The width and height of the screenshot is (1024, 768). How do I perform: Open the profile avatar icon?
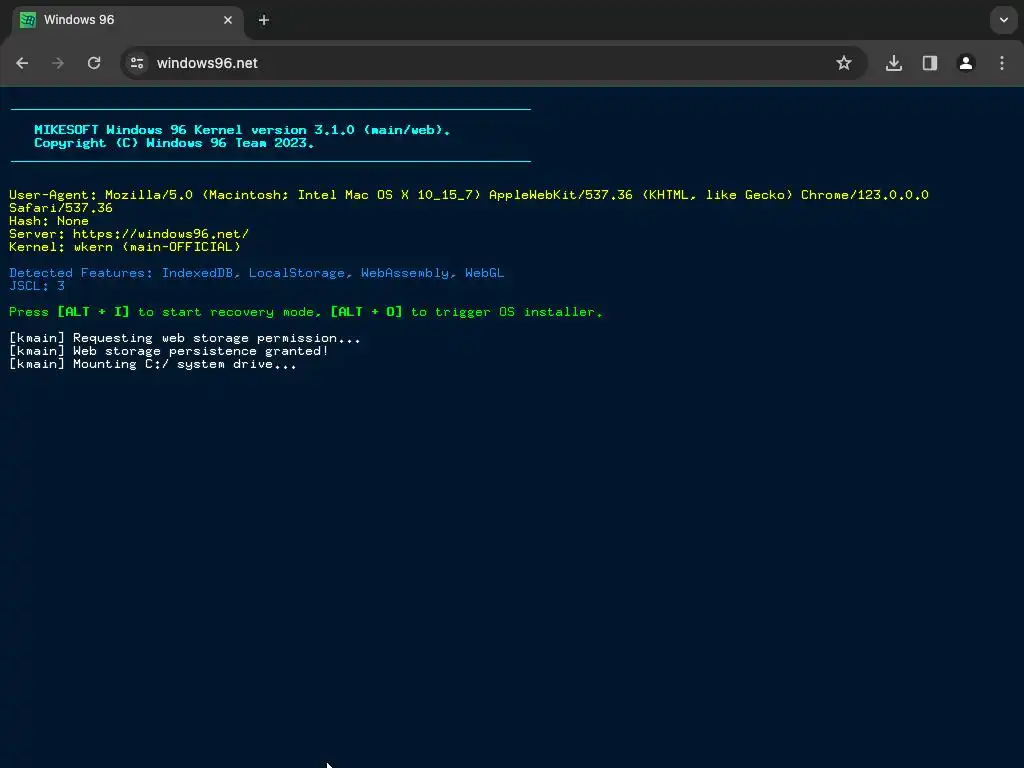tap(966, 63)
